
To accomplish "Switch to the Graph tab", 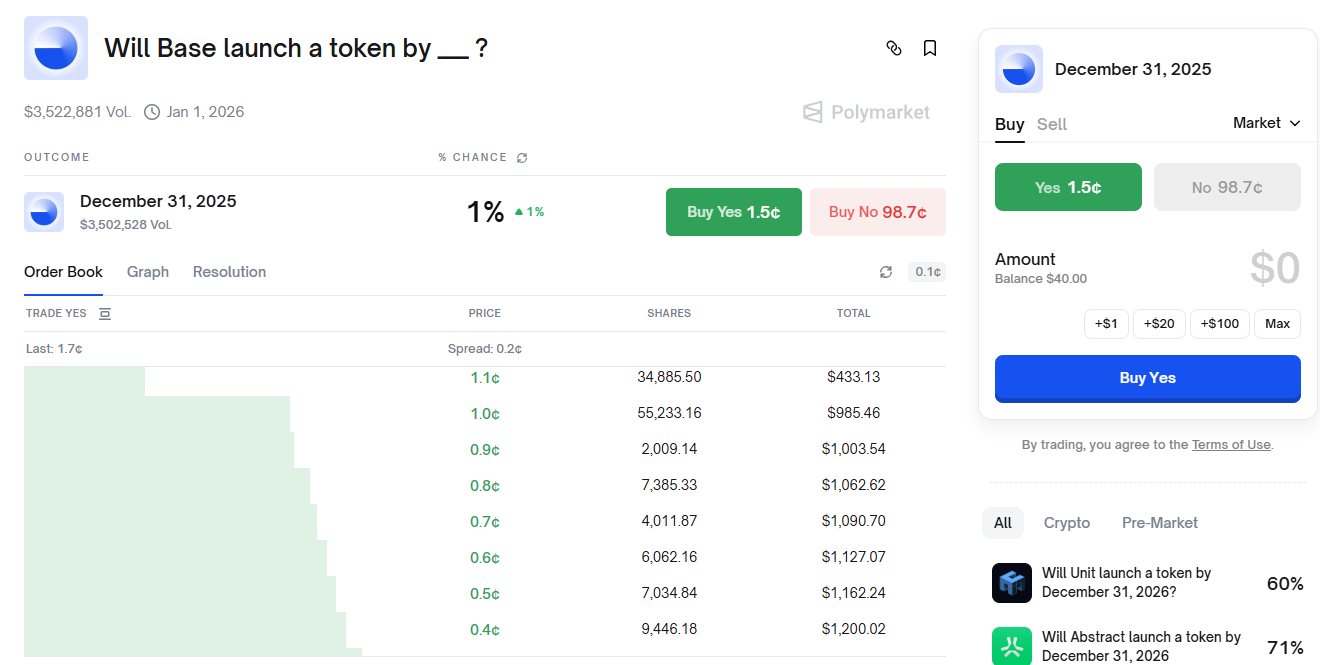I will [147, 271].
